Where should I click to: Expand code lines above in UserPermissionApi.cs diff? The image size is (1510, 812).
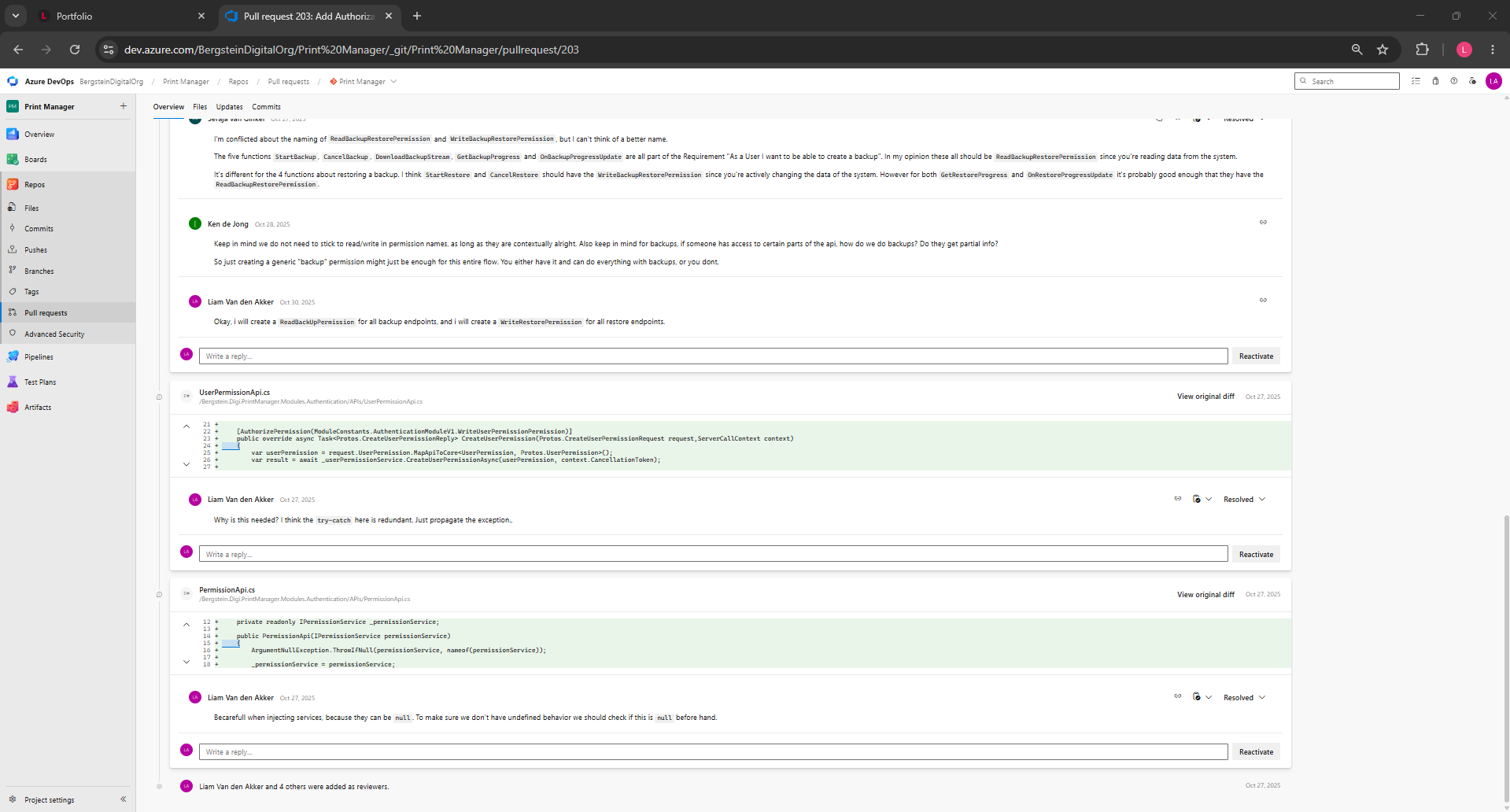pos(186,426)
